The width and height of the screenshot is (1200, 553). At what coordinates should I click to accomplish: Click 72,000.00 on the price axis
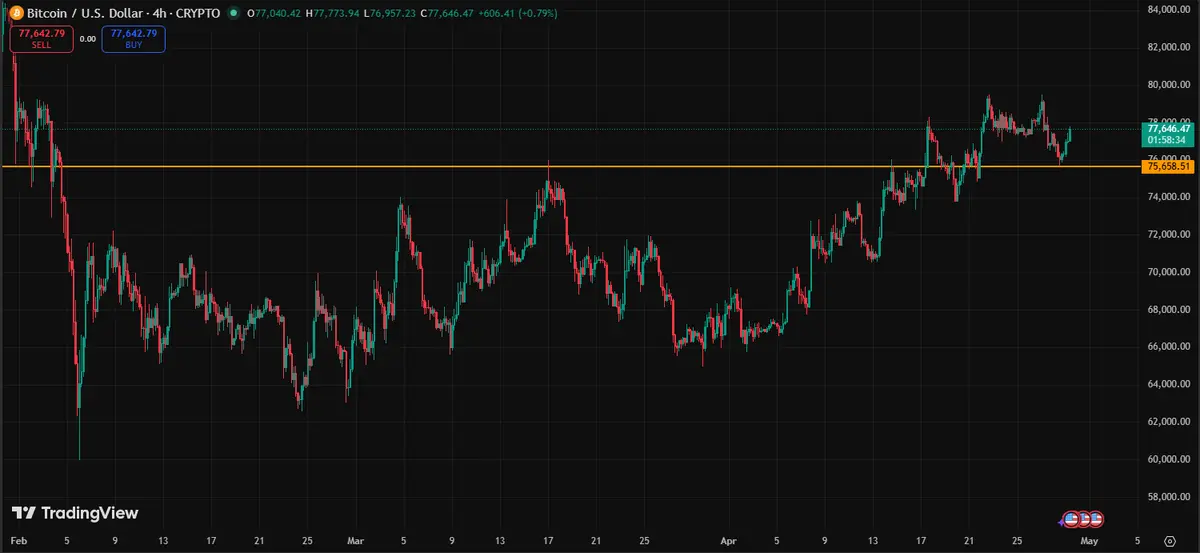(x=1169, y=234)
